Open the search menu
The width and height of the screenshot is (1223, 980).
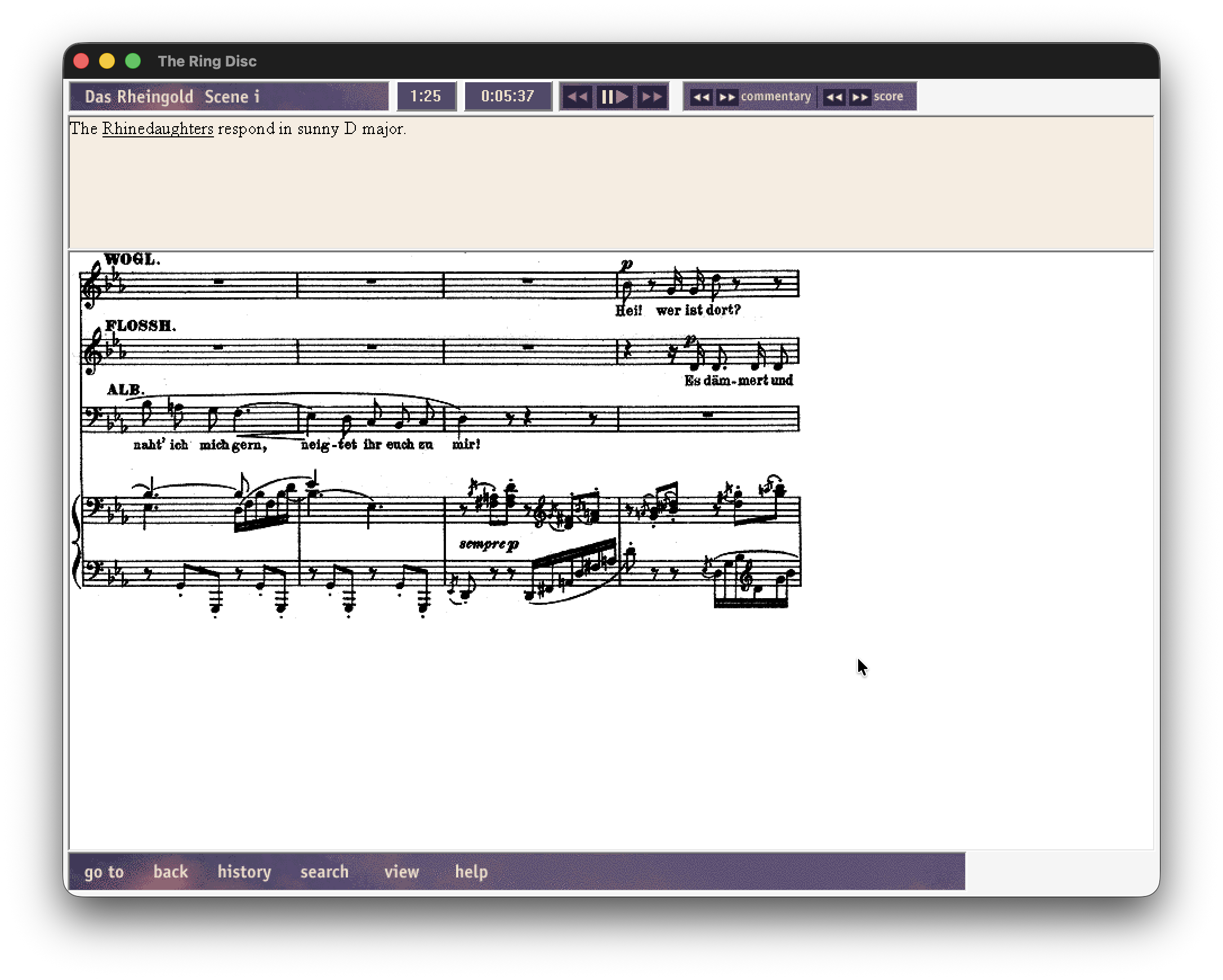coord(324,872)
